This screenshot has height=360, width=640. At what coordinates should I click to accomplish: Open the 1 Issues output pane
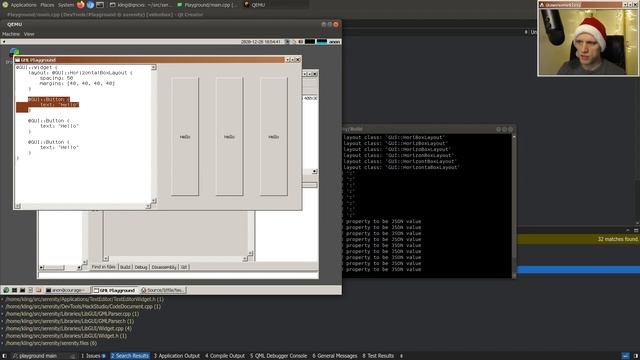[x=93, y=356]
